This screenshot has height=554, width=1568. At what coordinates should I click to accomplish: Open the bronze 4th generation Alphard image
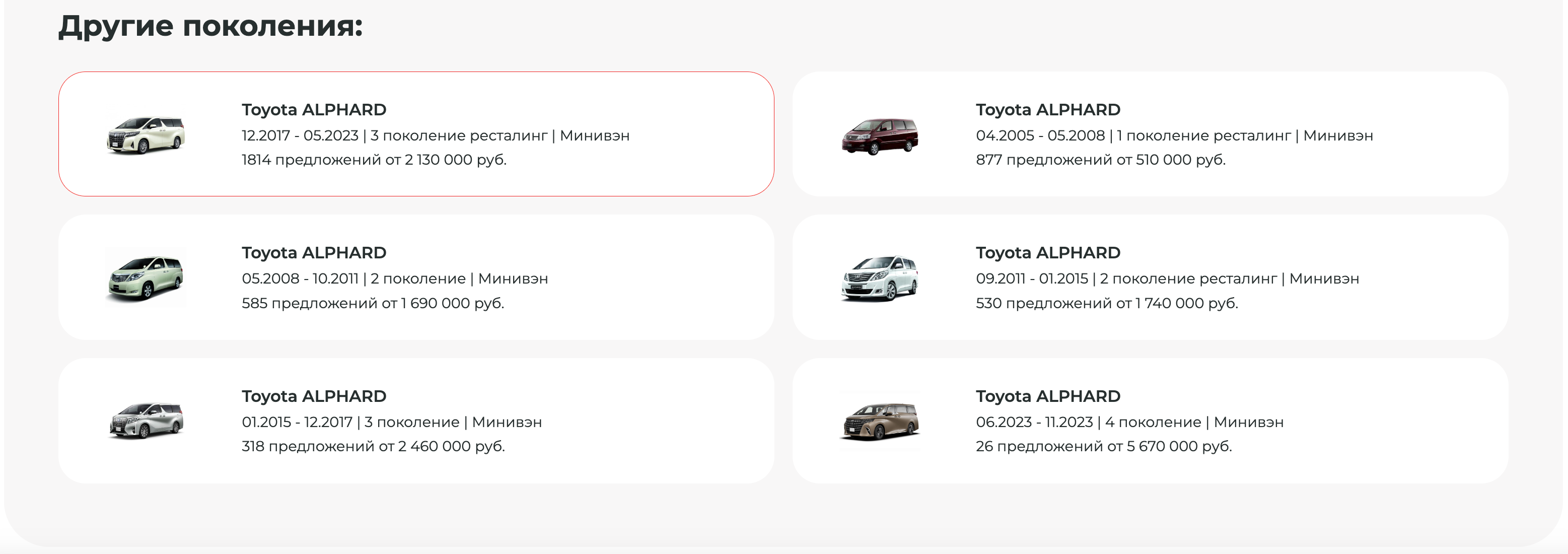(880, 421)
